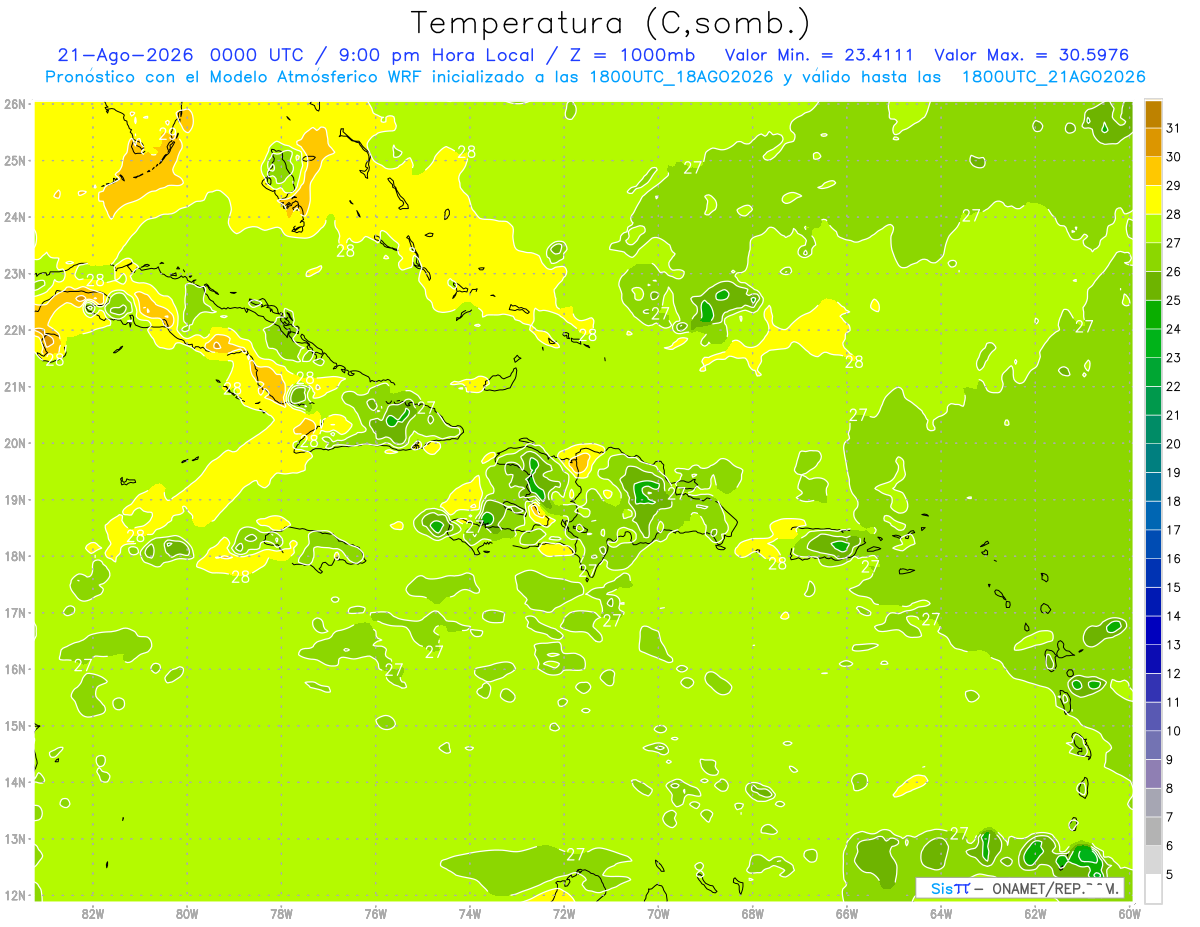
Task: Click the latitude label "12N"
Action: (14, 895)
